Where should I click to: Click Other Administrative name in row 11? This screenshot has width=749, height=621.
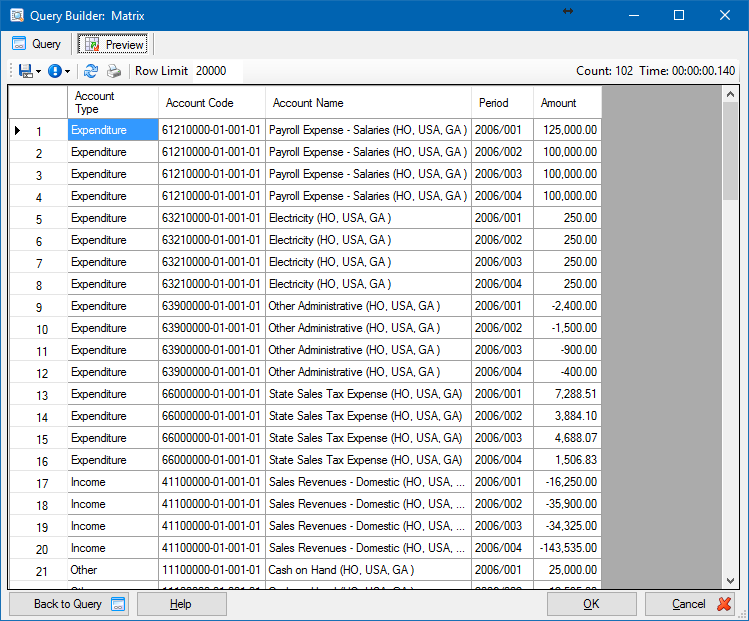[x=368, y=350]
